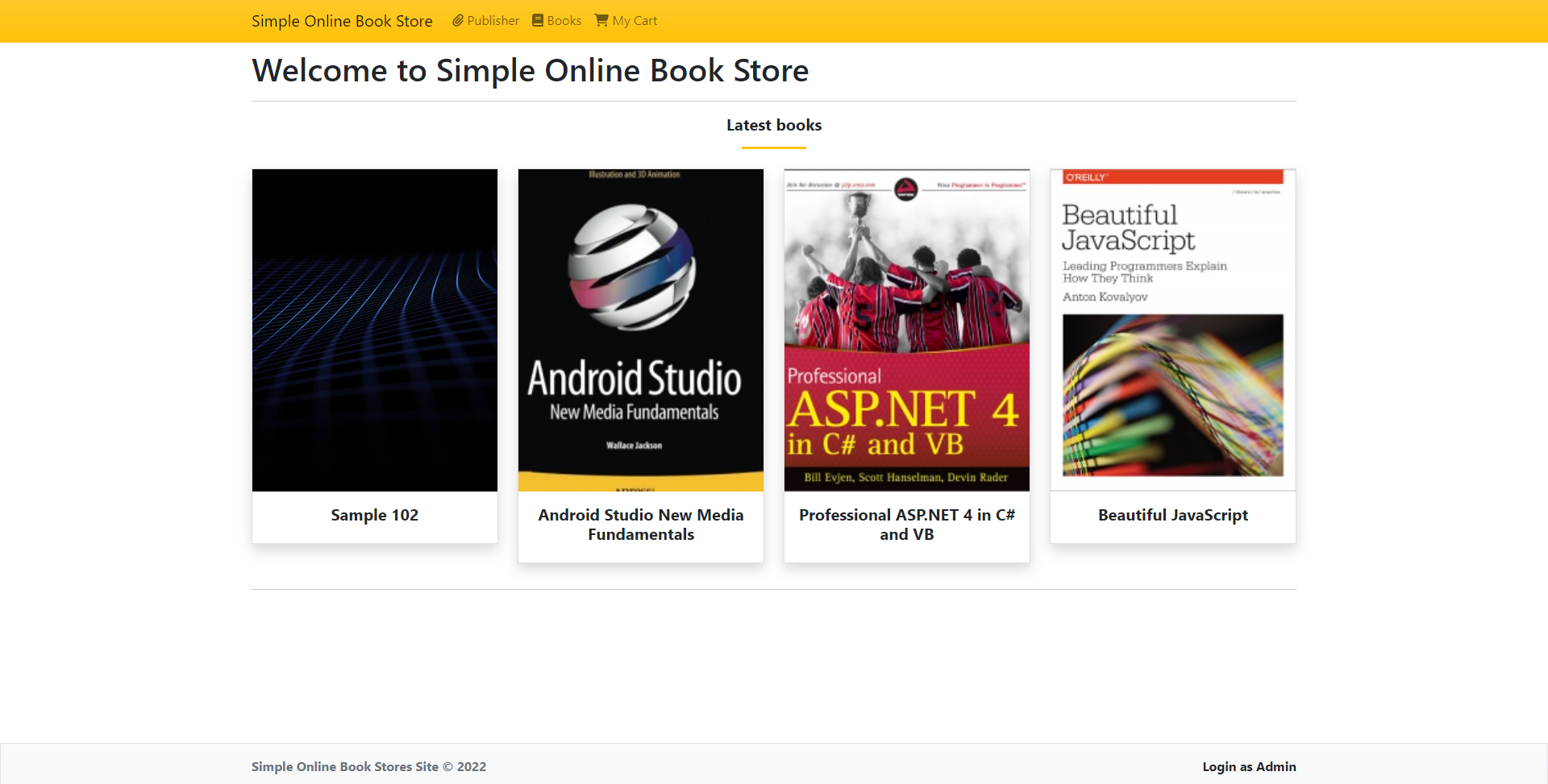Open the Professional ASP.NET 4 cover image
The height and width of the screenshot is (784, 1548).
point(907,330)
